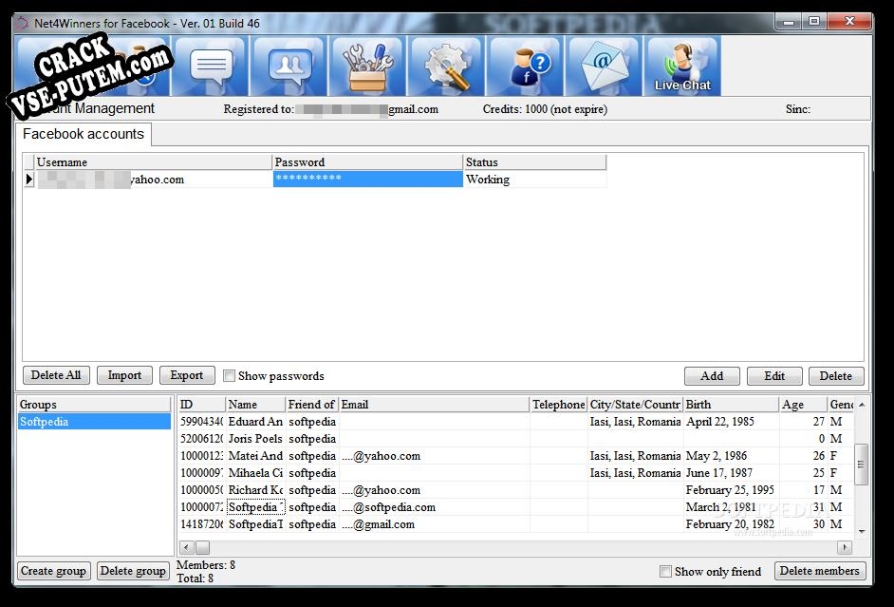Click the Import button
Screen dimensions: 894x607
(124, 375)
